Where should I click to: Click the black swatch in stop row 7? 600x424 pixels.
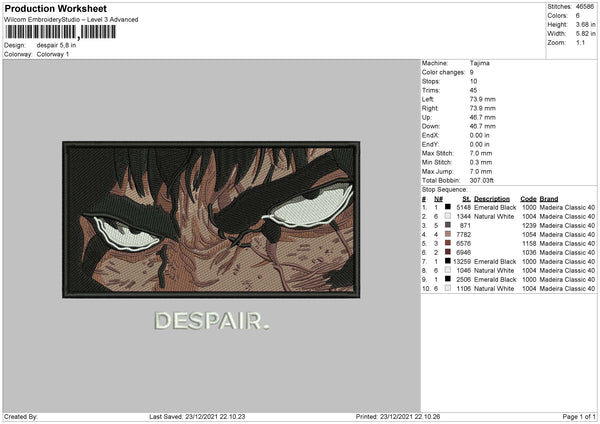(448, 261)
